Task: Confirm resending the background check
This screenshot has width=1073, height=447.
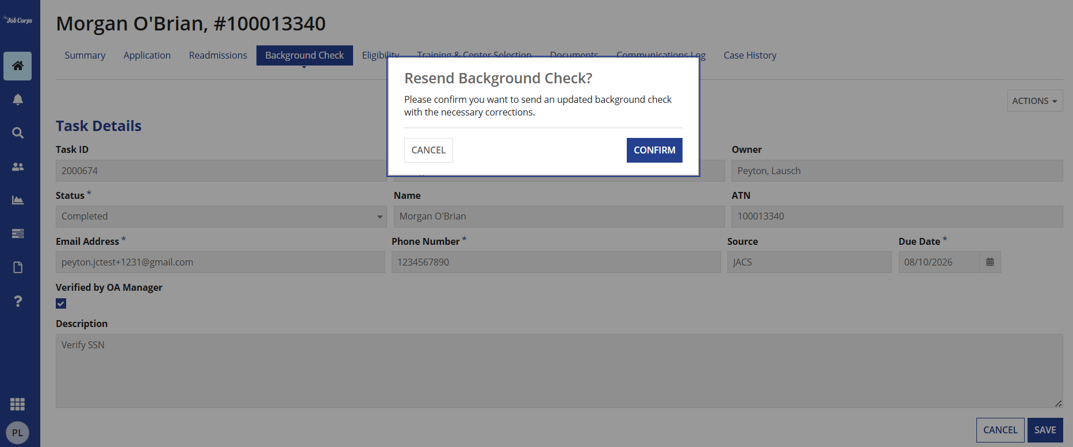Action: click(654, 150)
